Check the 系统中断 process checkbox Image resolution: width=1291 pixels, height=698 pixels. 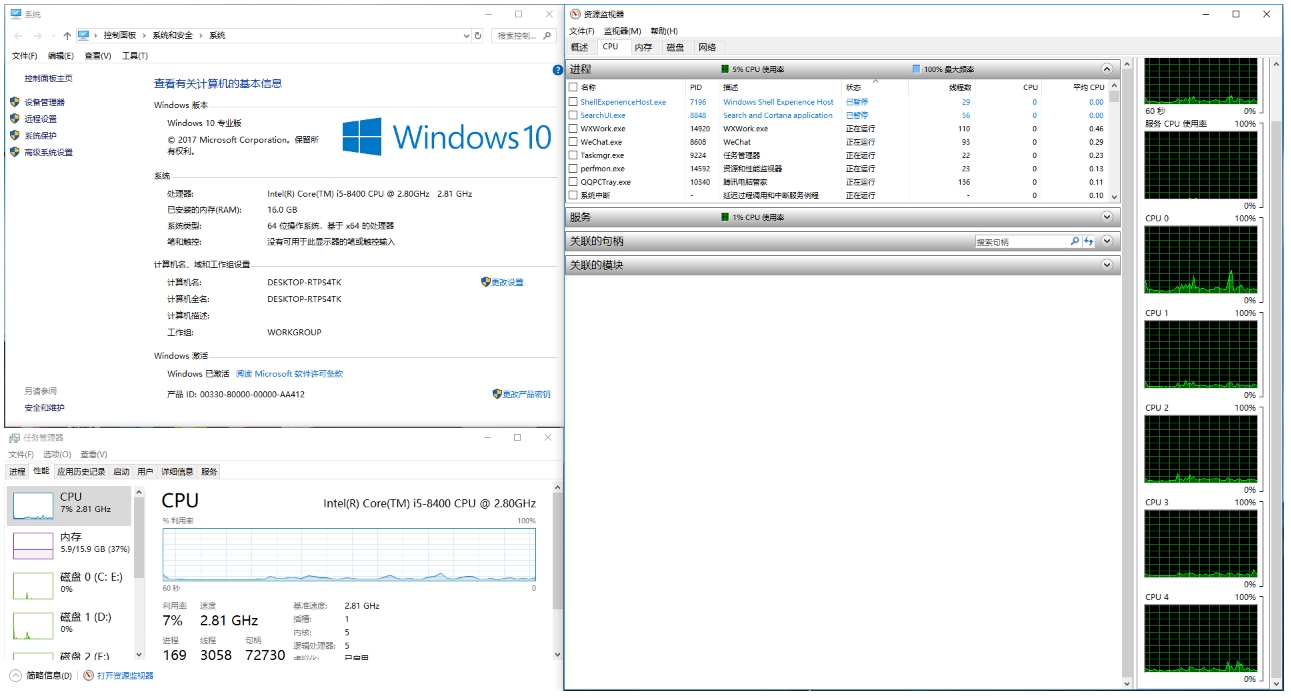point(573,195)
